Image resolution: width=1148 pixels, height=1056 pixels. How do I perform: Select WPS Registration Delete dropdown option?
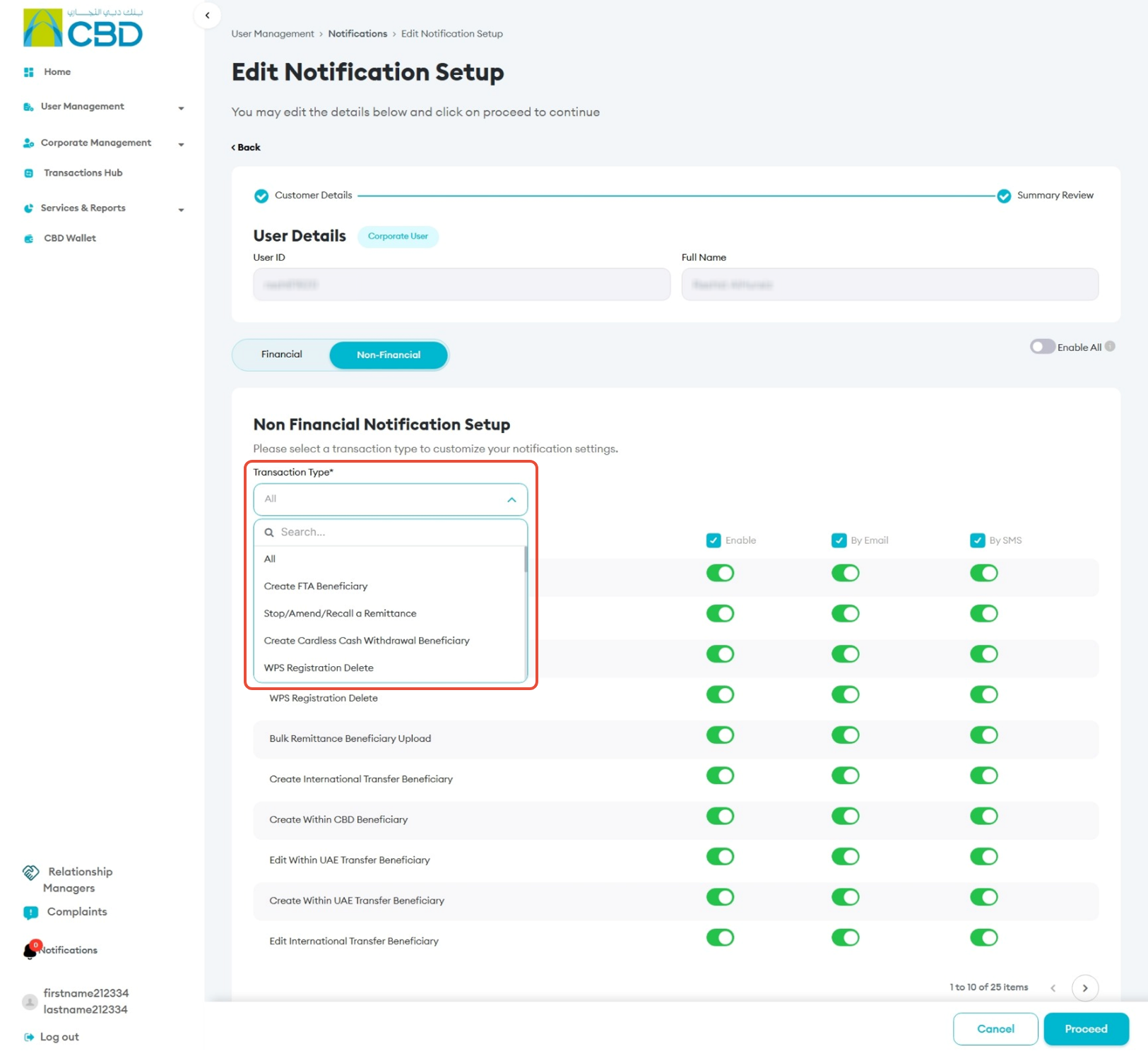[x=389, y=668]
